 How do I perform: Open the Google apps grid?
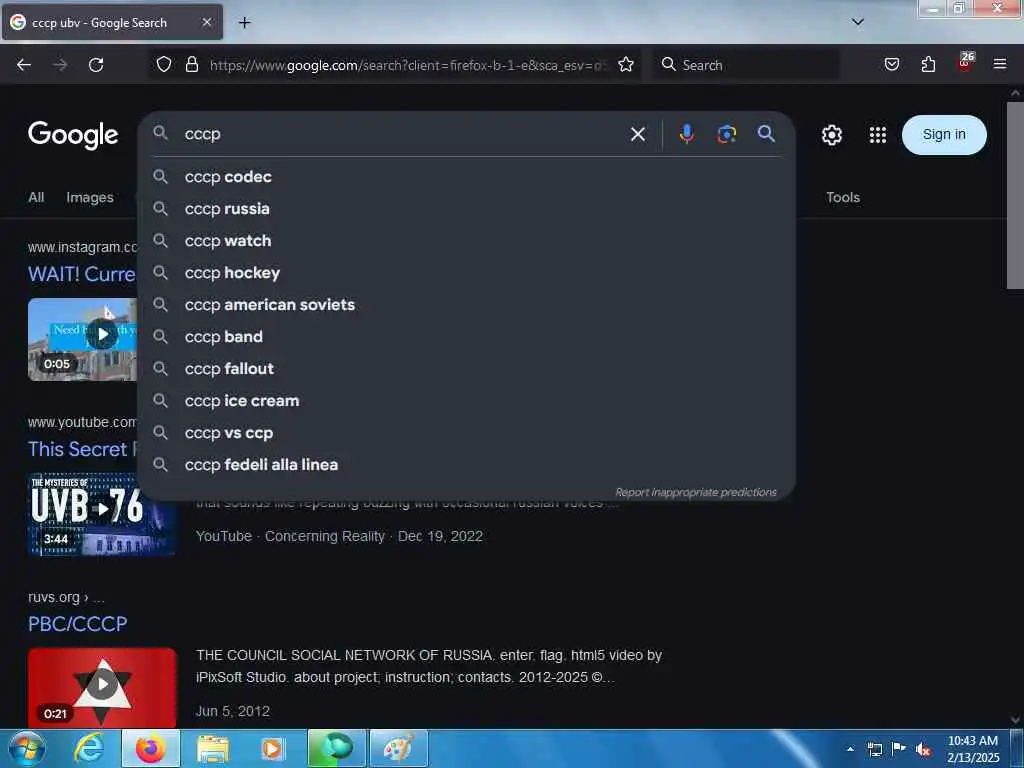(x=878, y=135)
